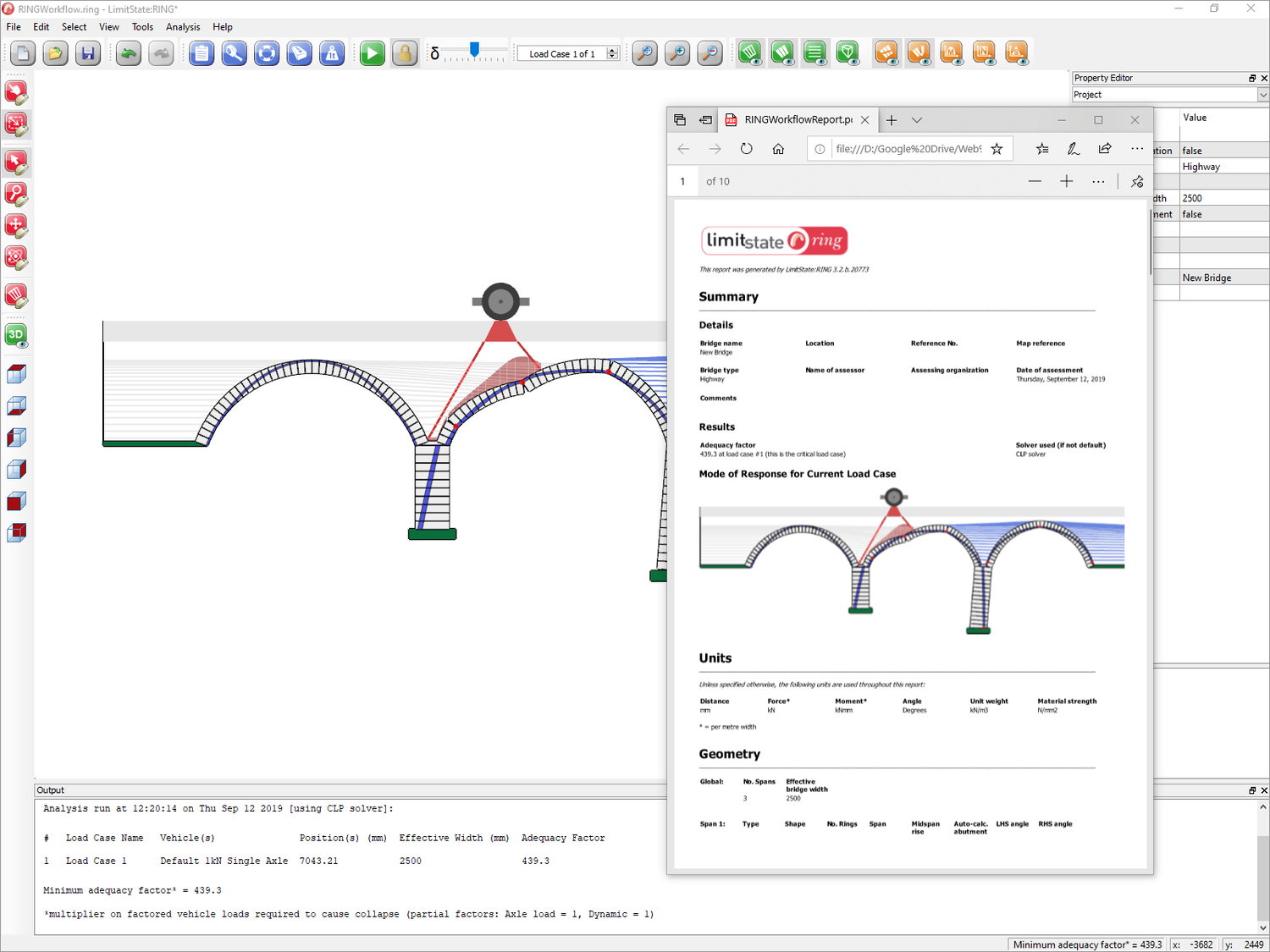This screenshot has width=1270, height=952.
Task: Refresh the PDF report page
Action: tap(746, 148)
